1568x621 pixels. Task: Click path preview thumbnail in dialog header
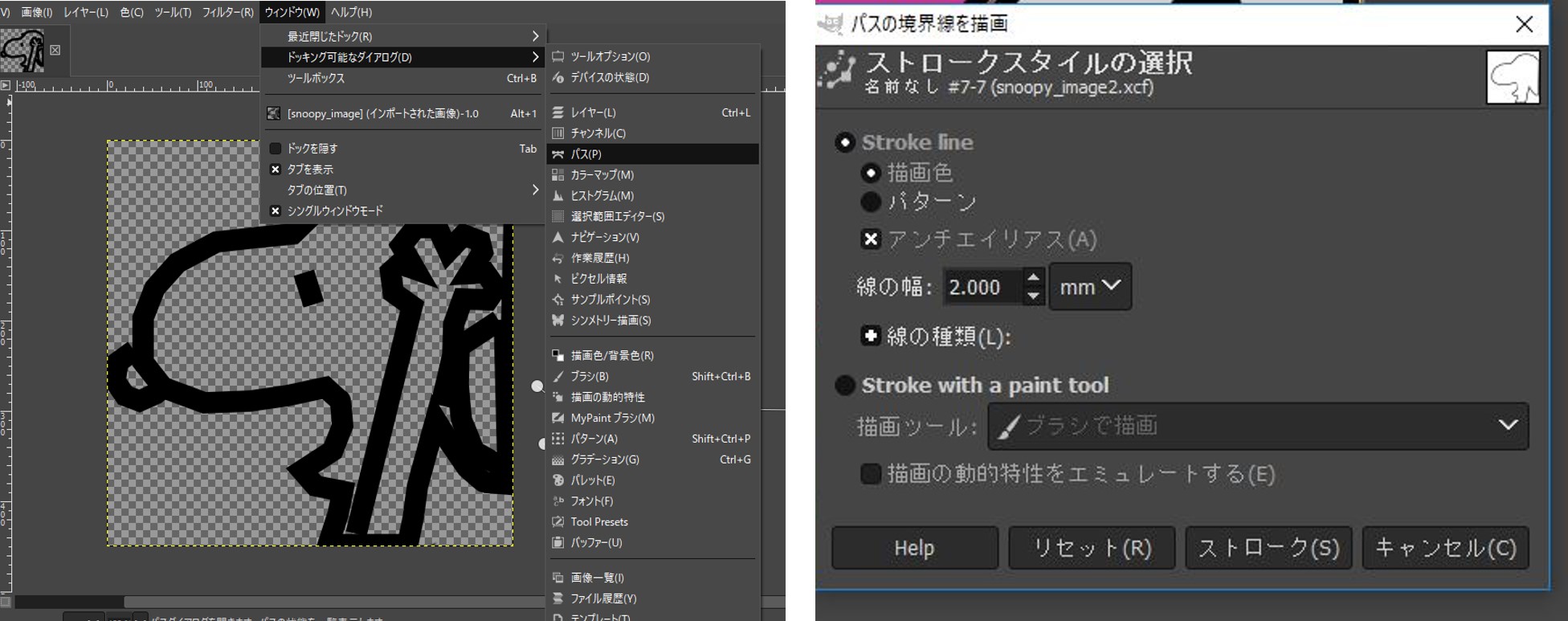pos(1513,78)
